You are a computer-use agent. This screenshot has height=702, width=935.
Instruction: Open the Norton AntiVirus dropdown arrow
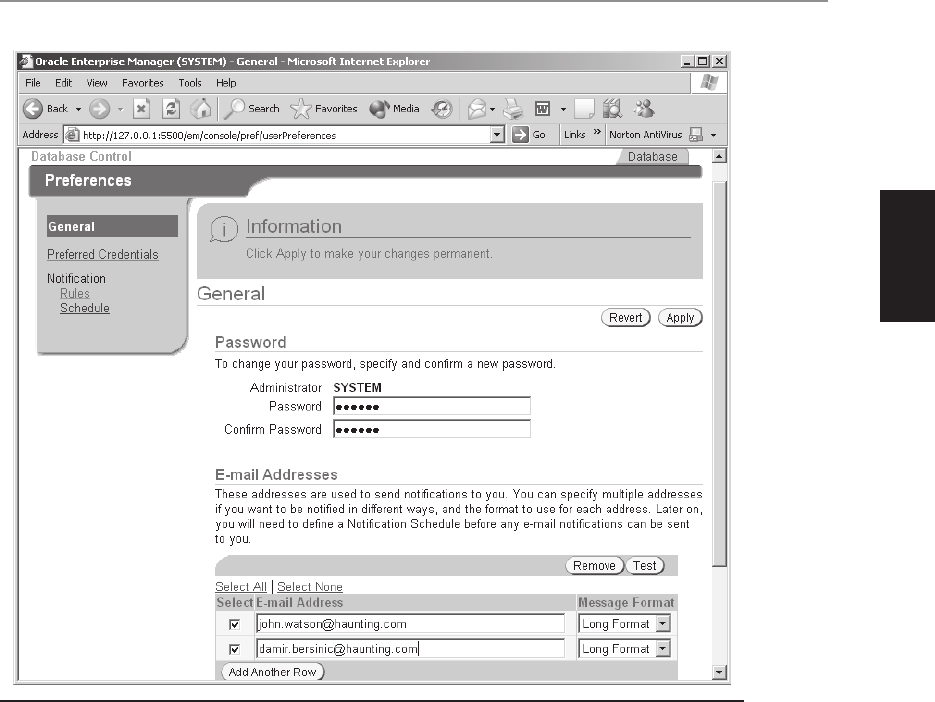tap(713, 135)
